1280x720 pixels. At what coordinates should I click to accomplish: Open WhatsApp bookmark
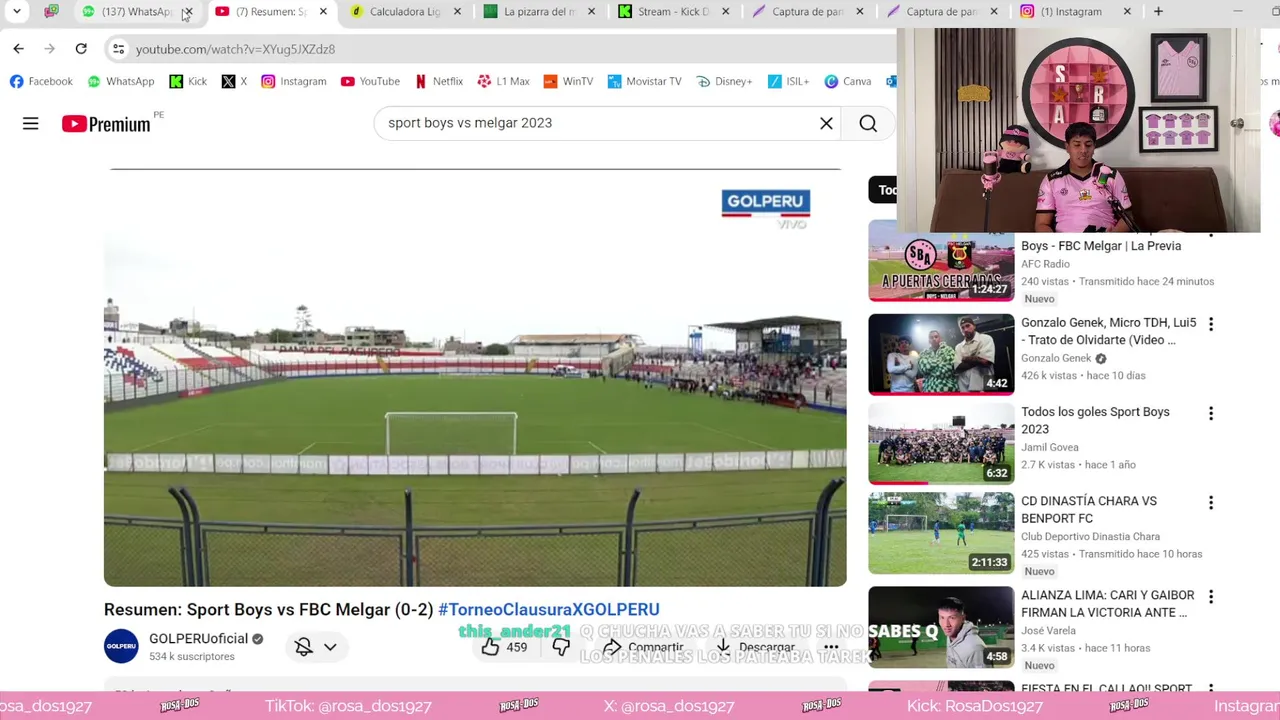coord(121,81)
